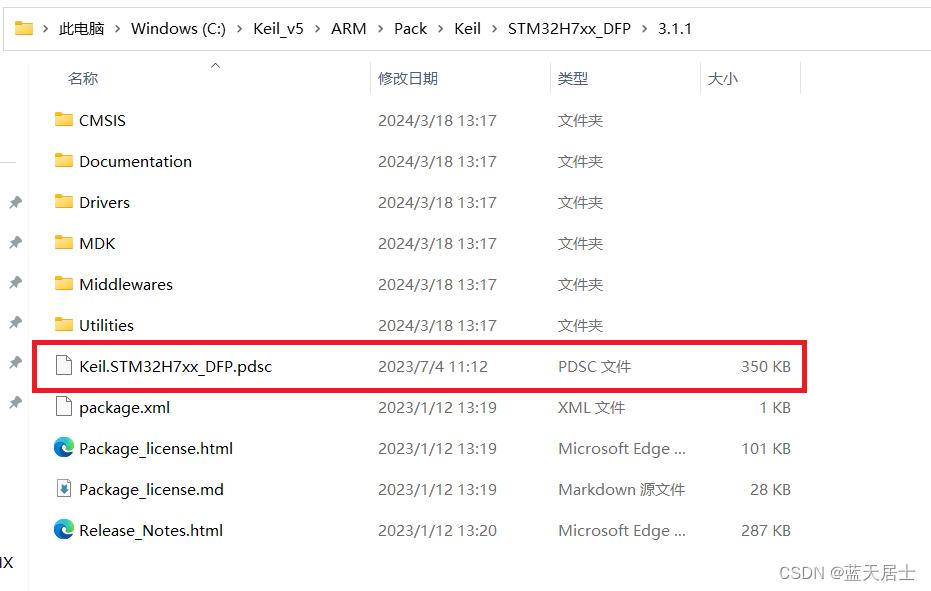Select the Keil.STM32H7xx_DFP.pdsc file name

[x=176, y=366]
